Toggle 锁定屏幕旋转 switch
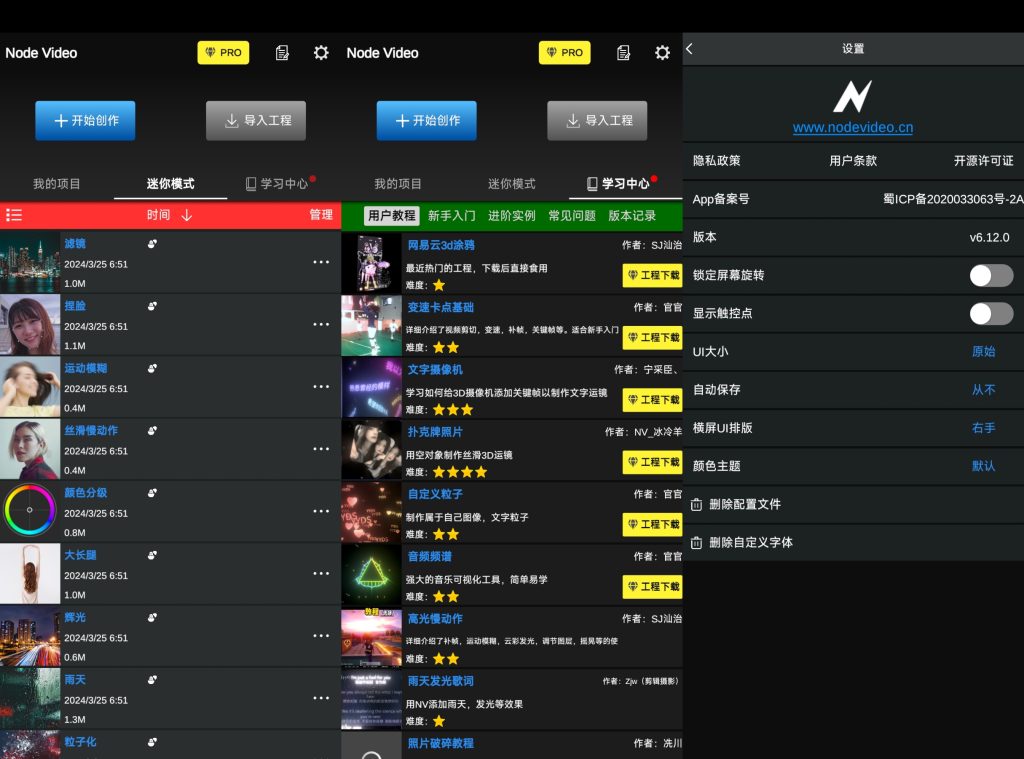This screenshot has height=759, width=1024. 991,275
